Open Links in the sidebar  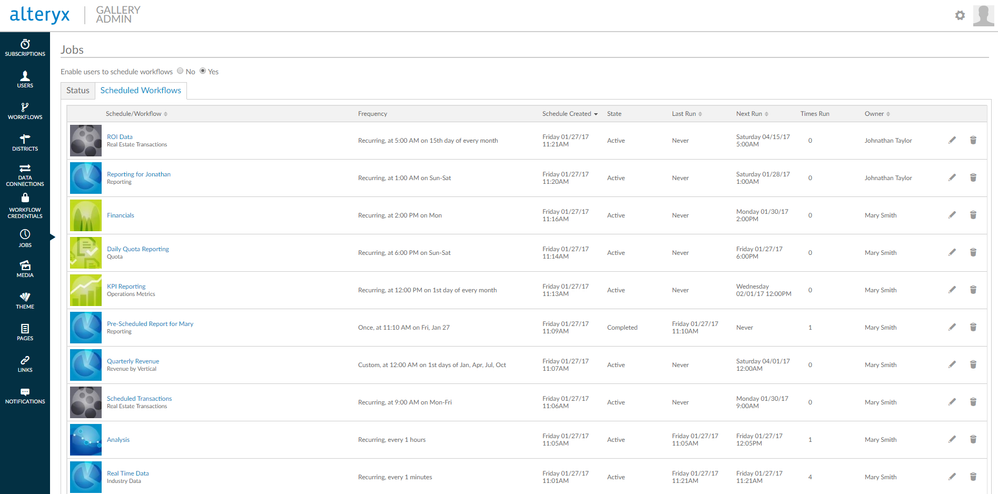[x=25, y=363]
